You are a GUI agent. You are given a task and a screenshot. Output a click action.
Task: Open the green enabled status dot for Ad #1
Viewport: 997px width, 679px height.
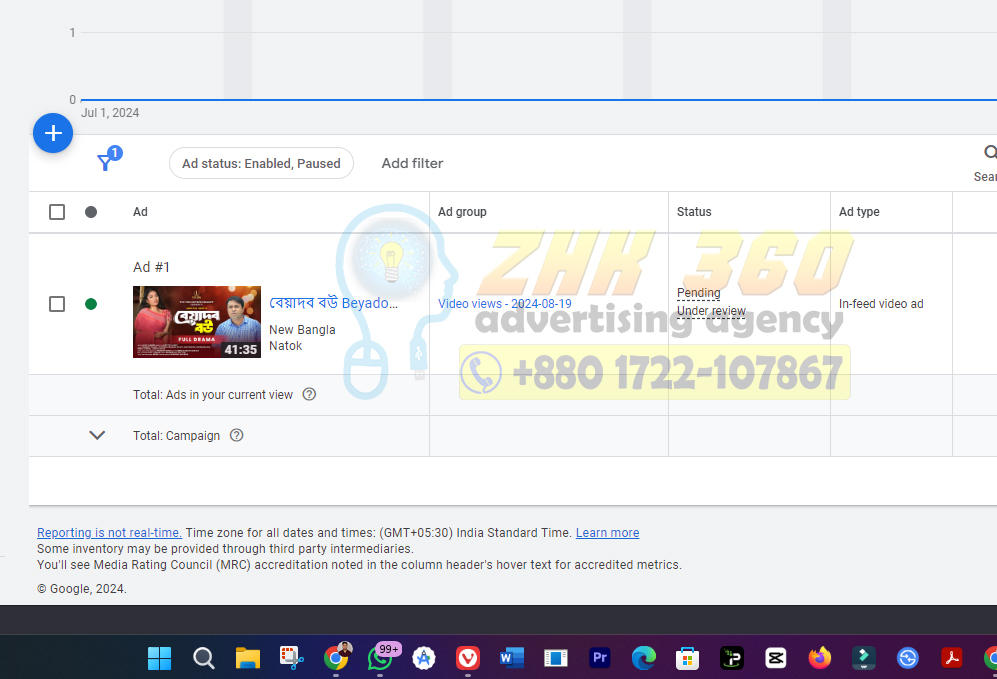tap(91, 304)
